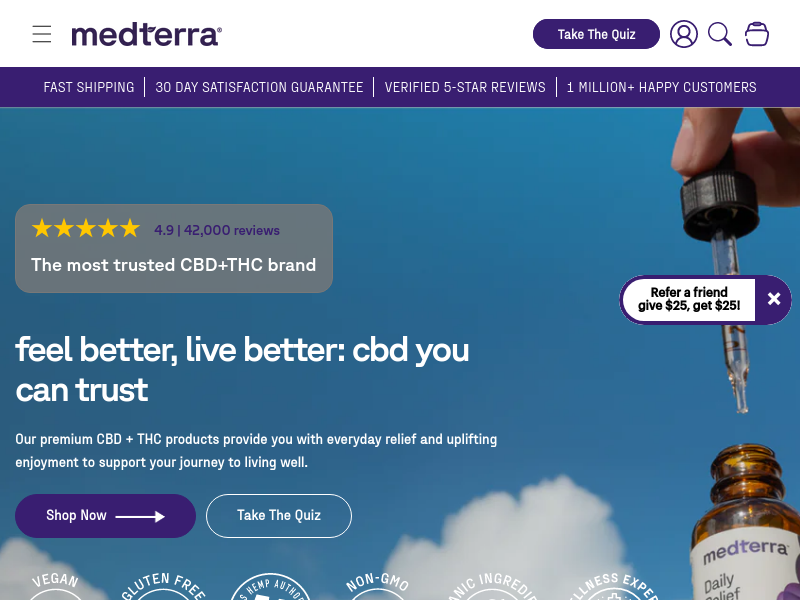
Task: Click the Hemp Authority certification badge
Action: pyautogui.click(x=270, y=587)
